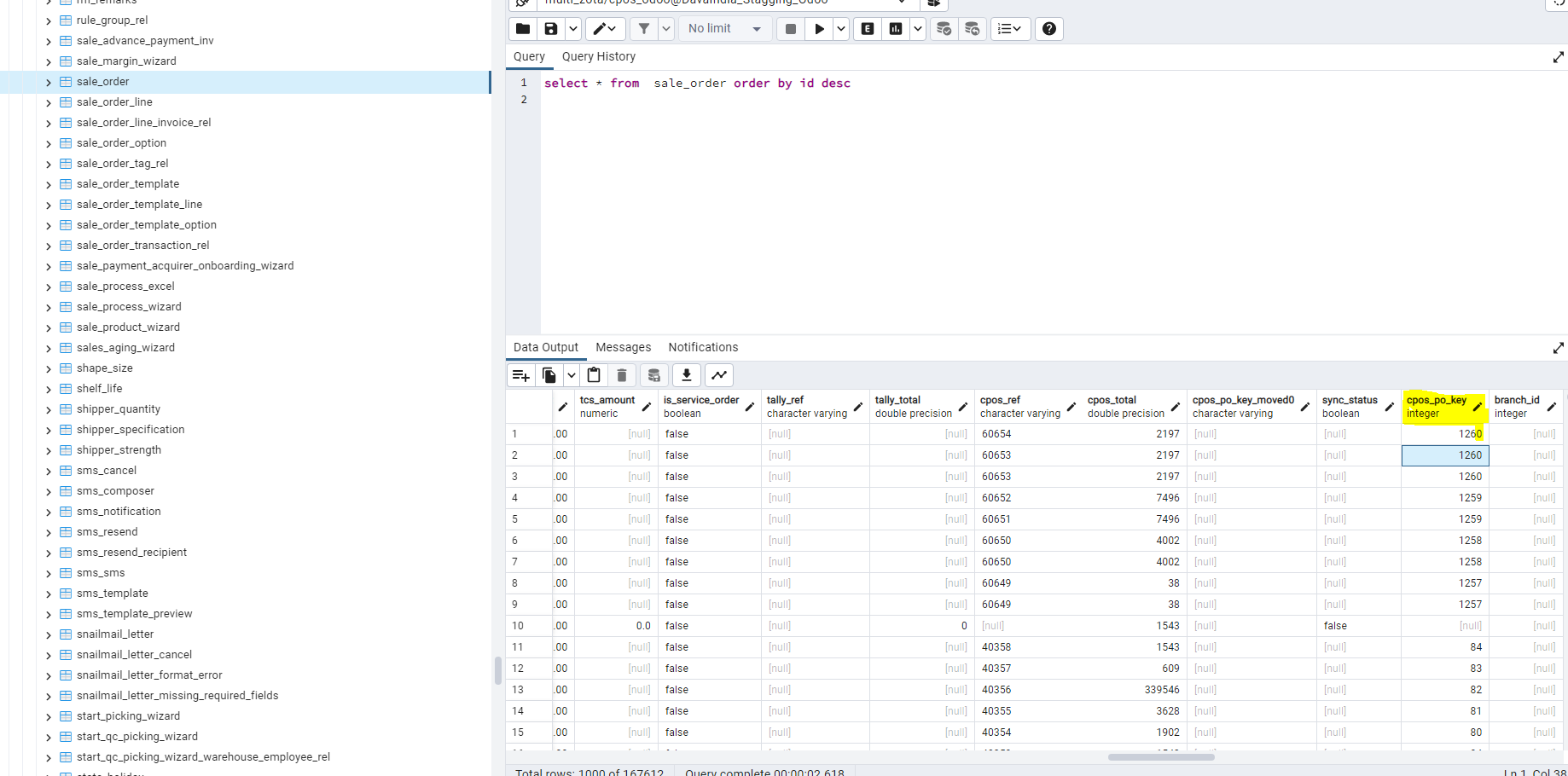Screen dimensions: 1568x776
Task: Open the Execute options dropdown arrow
Action: click(841, 29)
